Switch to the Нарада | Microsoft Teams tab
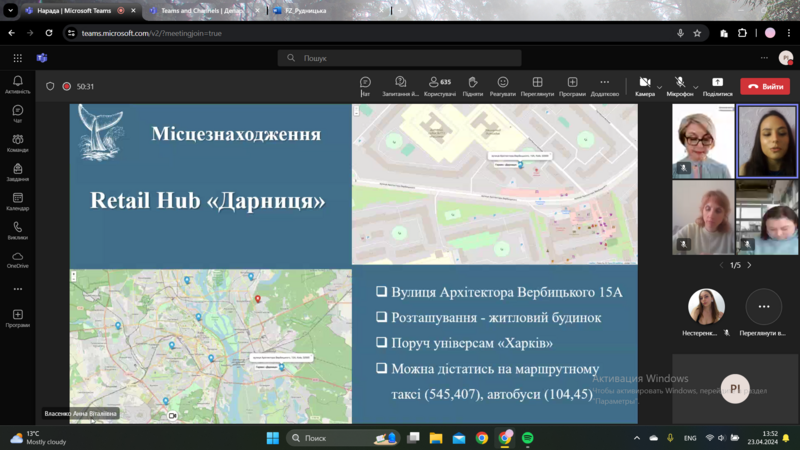Image resolution: width=800 pixels, height=450 pixels. coord(74,10)
